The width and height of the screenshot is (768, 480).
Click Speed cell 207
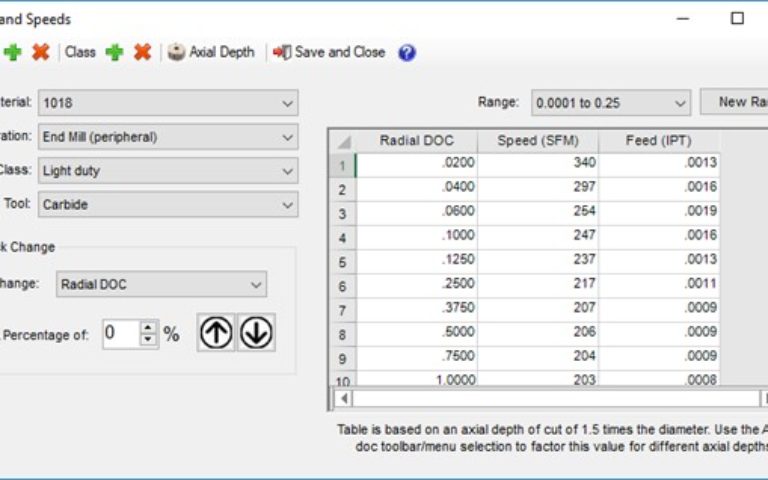pos(538,310)
